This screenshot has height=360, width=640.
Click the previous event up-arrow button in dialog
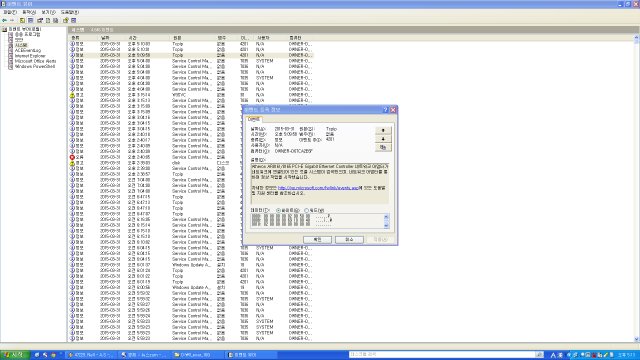pos(383,130)
